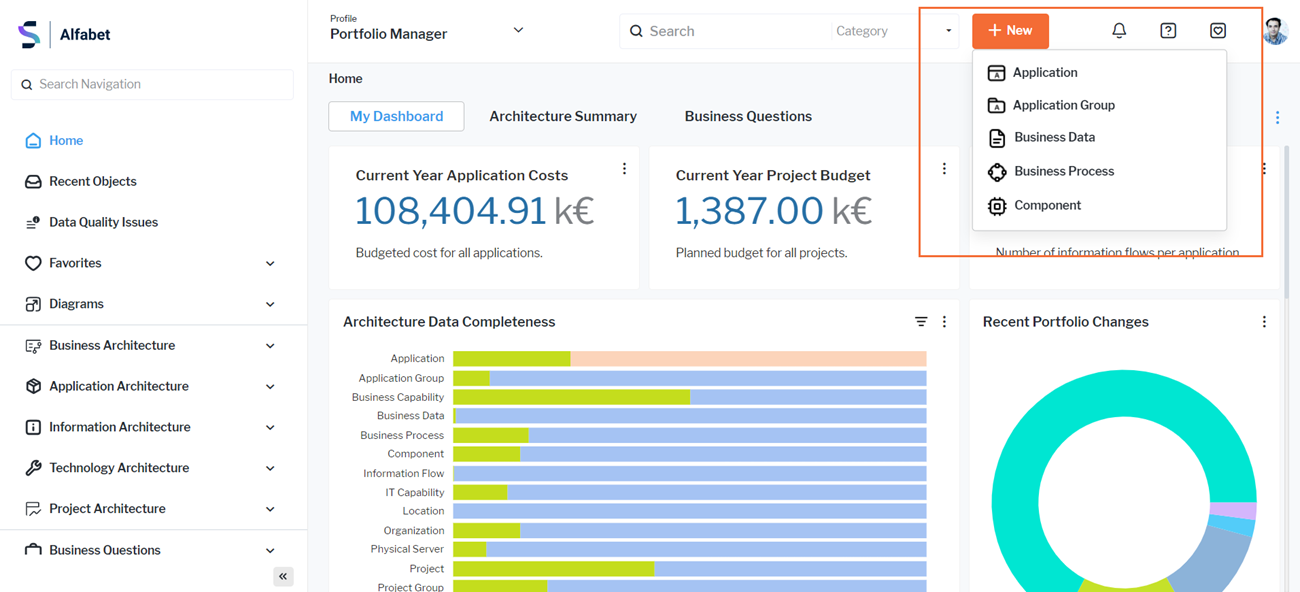Open the Category dropdown in search bar
The image size is (1300, 592).
click(x=892, y=31)
